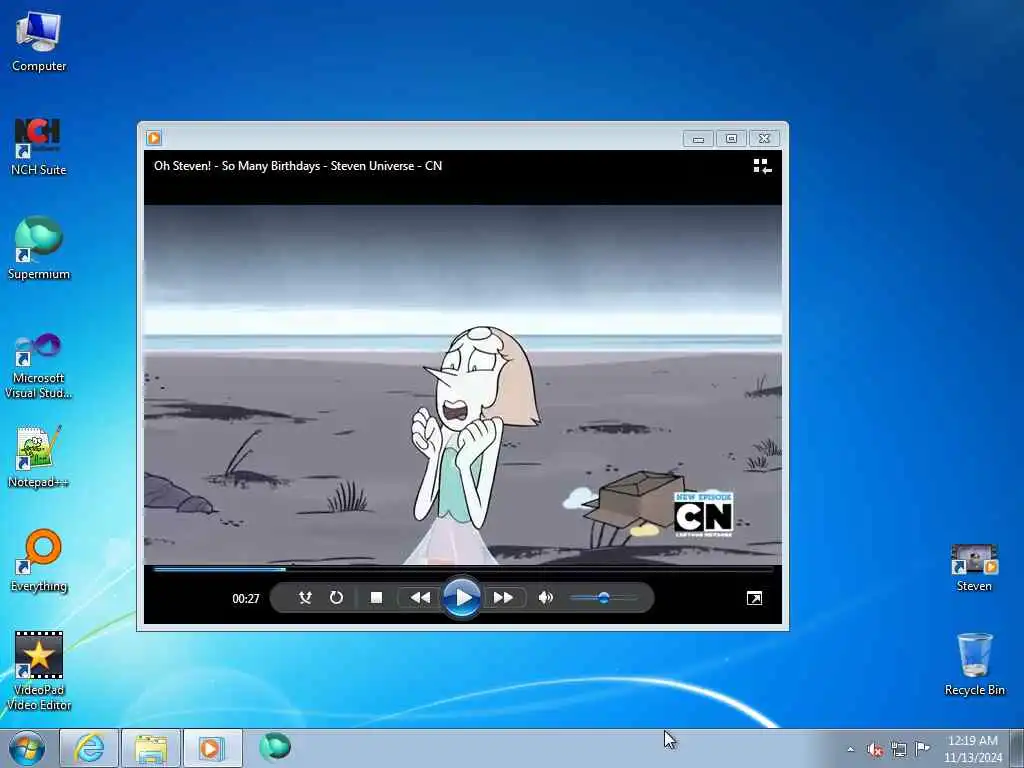Screen dimensions: 1024x768
Task: Open the Windows Start menu
Action: pos(27,748)
